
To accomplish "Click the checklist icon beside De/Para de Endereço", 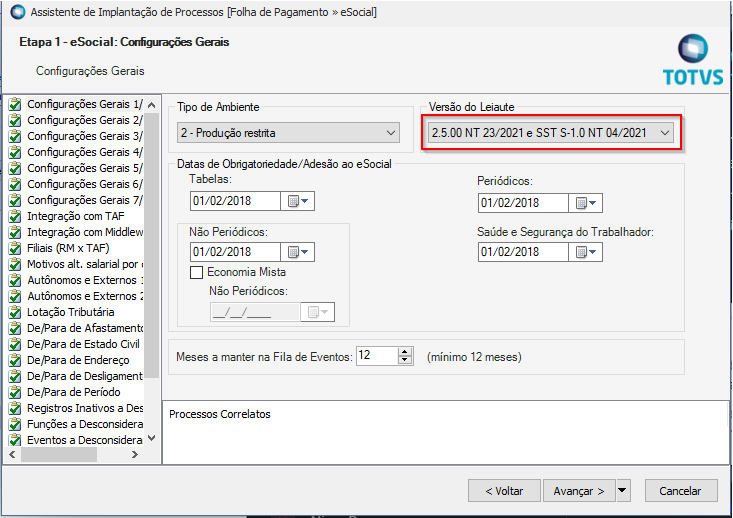I will pyautogui.click(x=15, y=360).
